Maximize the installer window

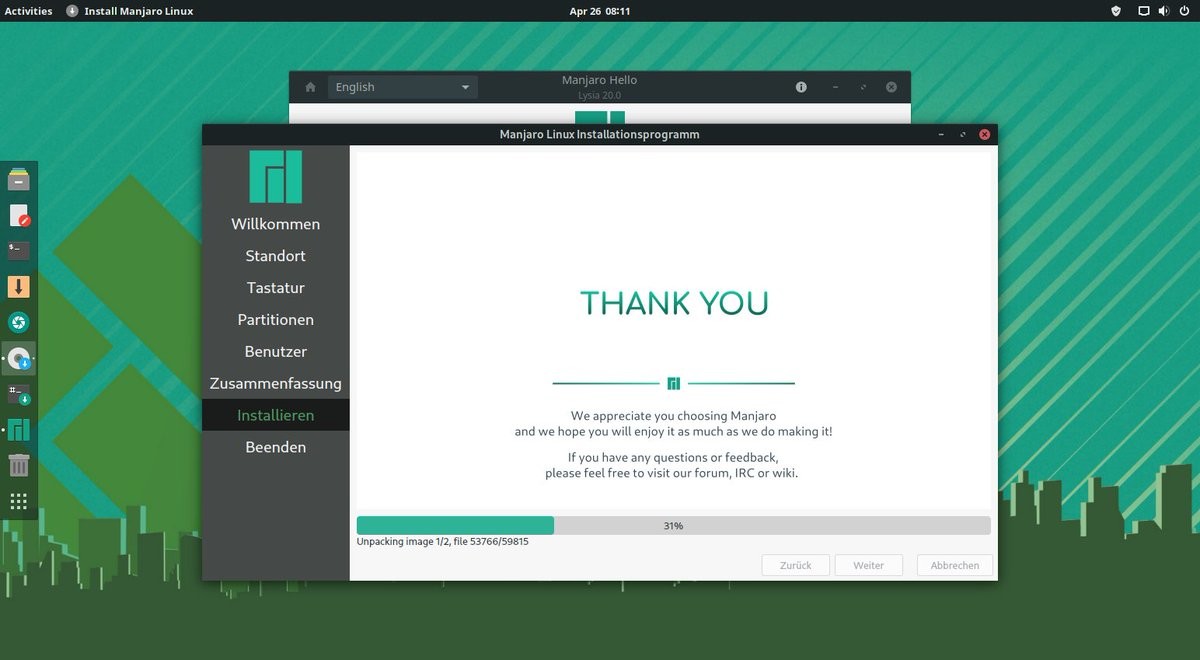(x=963, y=134)
